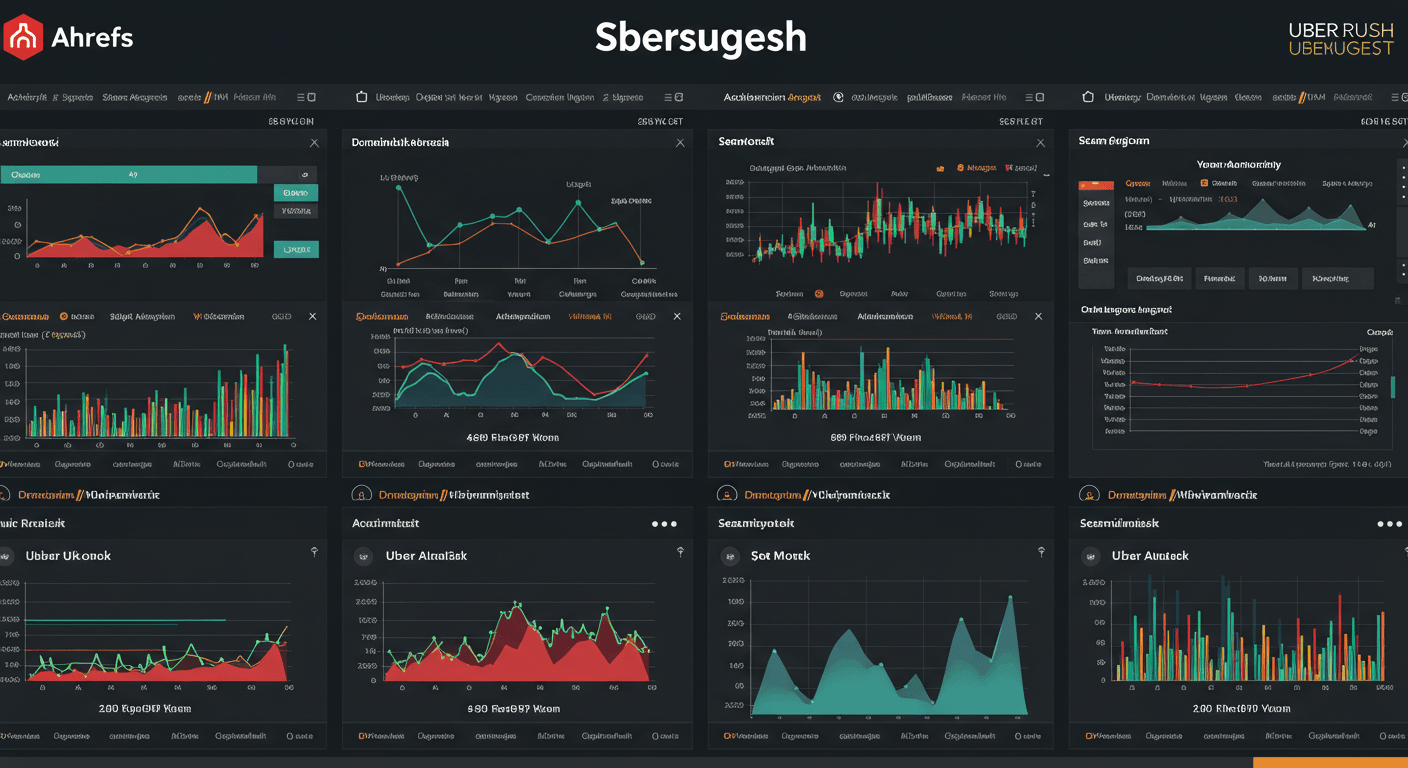Click the bottom green button in the top-left panel
This screenshot has width=1408, height=768.
coord(295,249)
